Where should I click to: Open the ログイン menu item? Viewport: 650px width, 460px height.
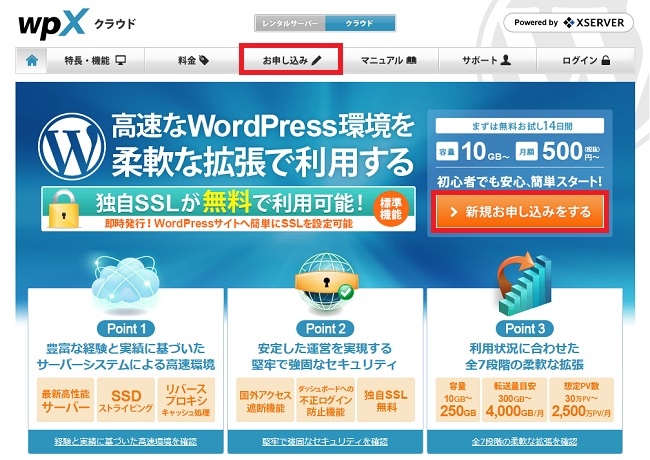tap(586, 61)
